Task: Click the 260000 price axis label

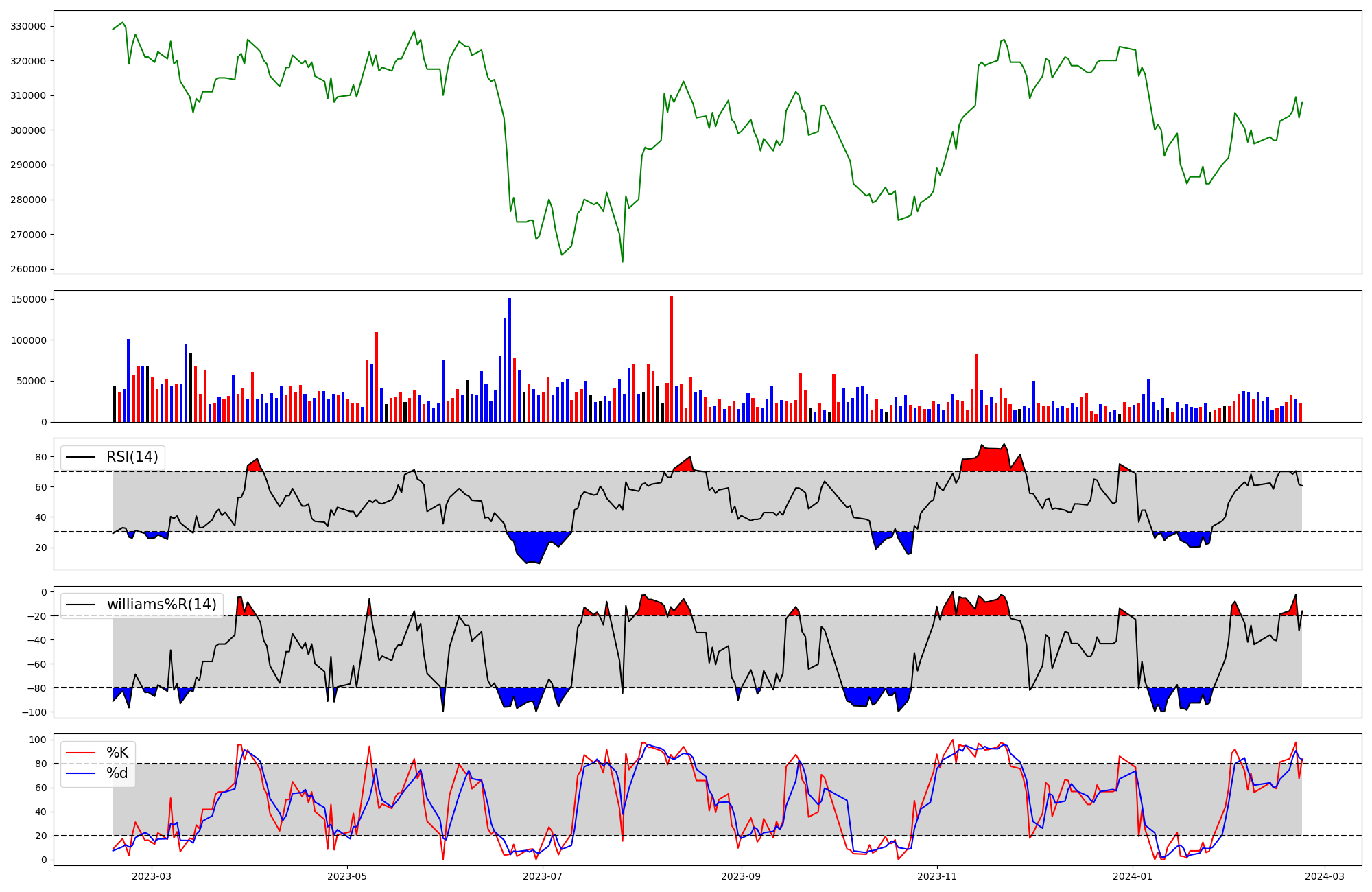Action: [x=28, y=269]
